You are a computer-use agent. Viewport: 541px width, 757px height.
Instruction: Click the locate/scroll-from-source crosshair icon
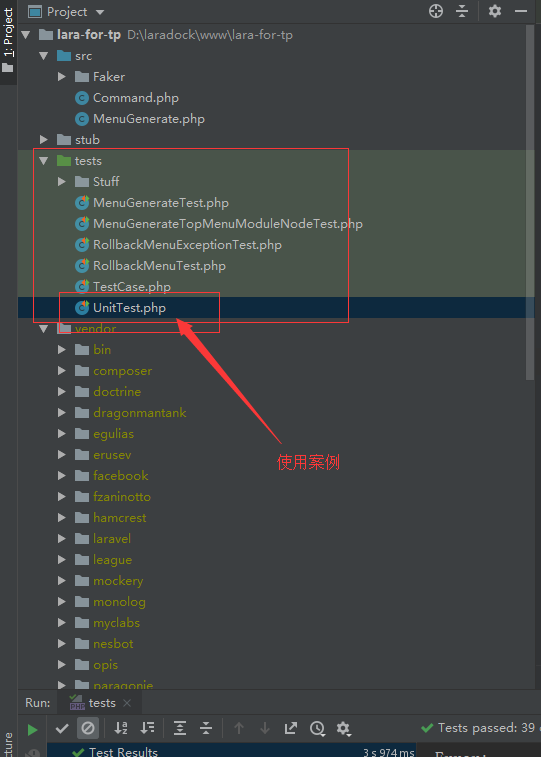point(436,11)
